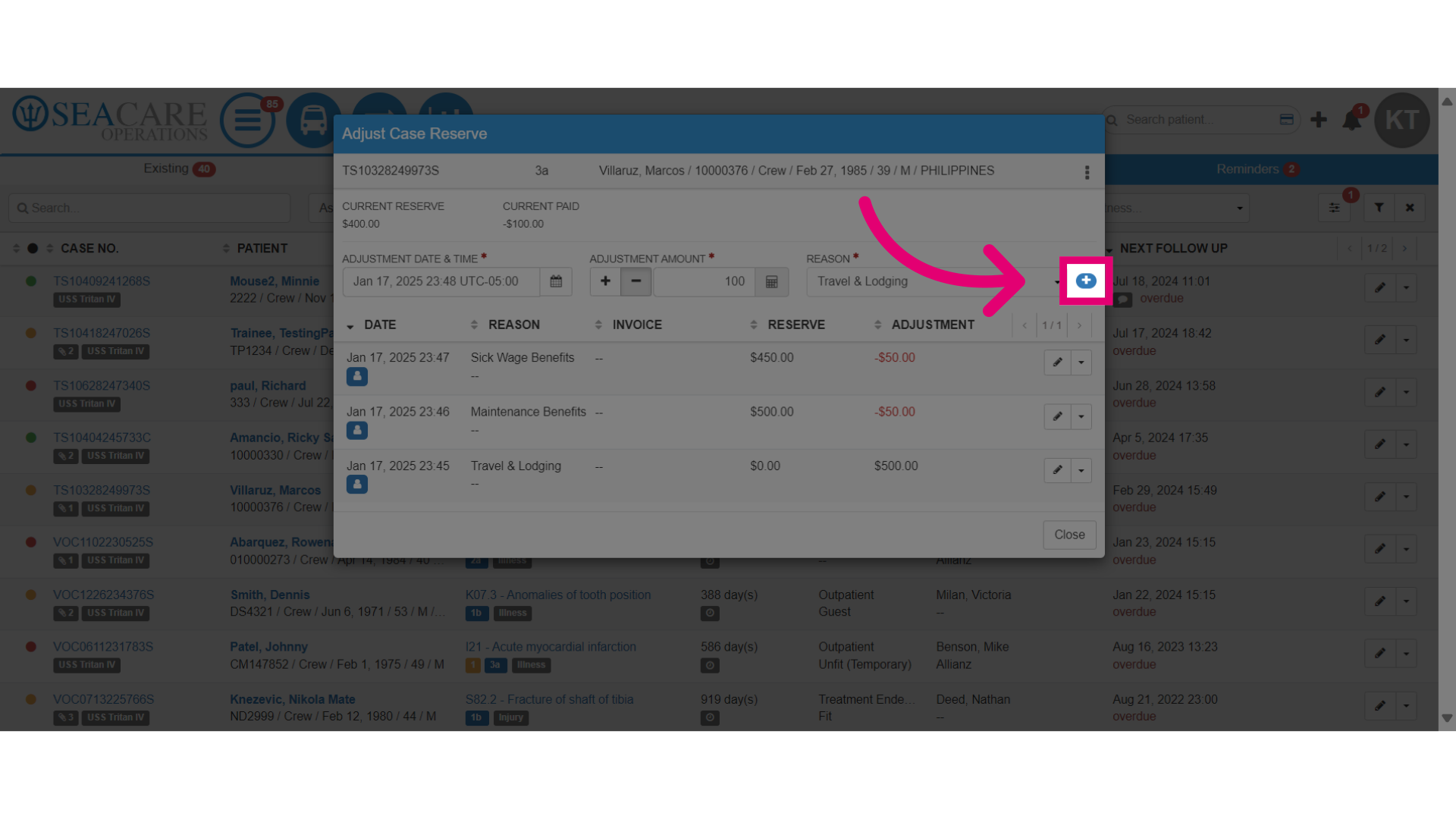Expand options for Sick Wage Benefits row
1456x819 pixels.
click(x=1081, y=362)
